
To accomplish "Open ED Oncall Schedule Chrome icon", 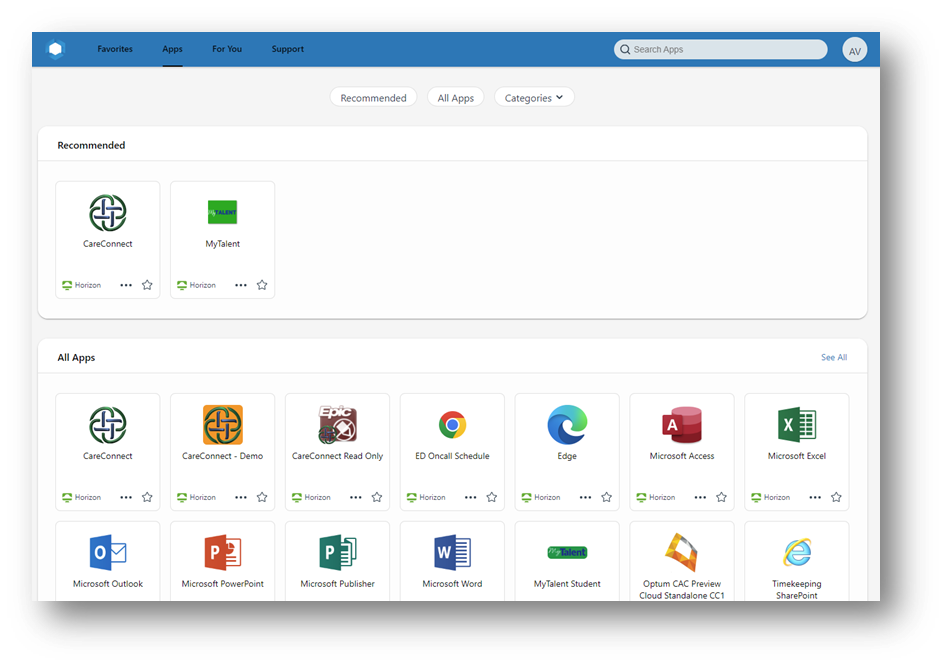I will tap(452, 426).
